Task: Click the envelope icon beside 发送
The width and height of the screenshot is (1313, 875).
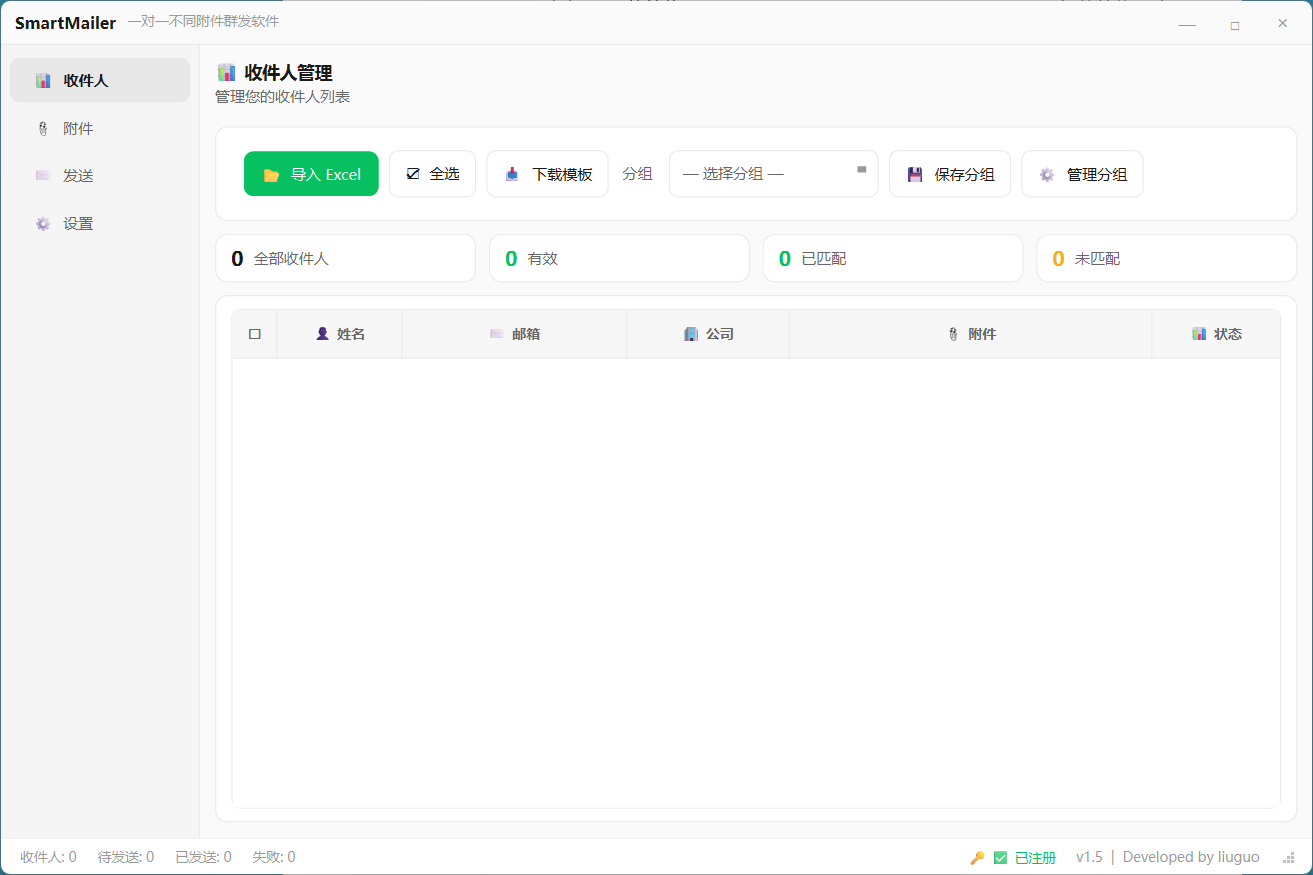Action: (43, 175)
